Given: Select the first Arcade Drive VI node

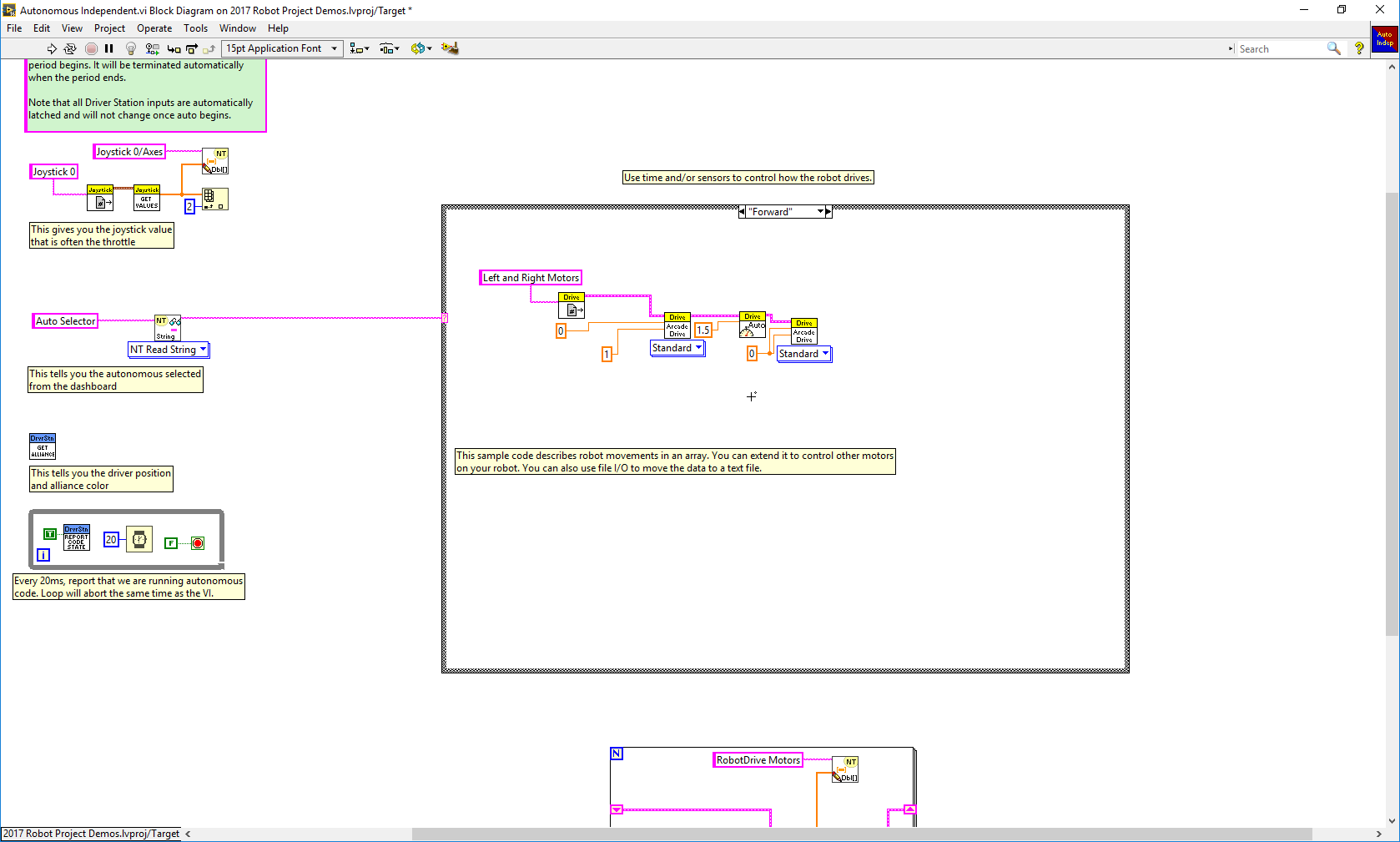Looking at the screenshot, I should (x=677, y=325).
